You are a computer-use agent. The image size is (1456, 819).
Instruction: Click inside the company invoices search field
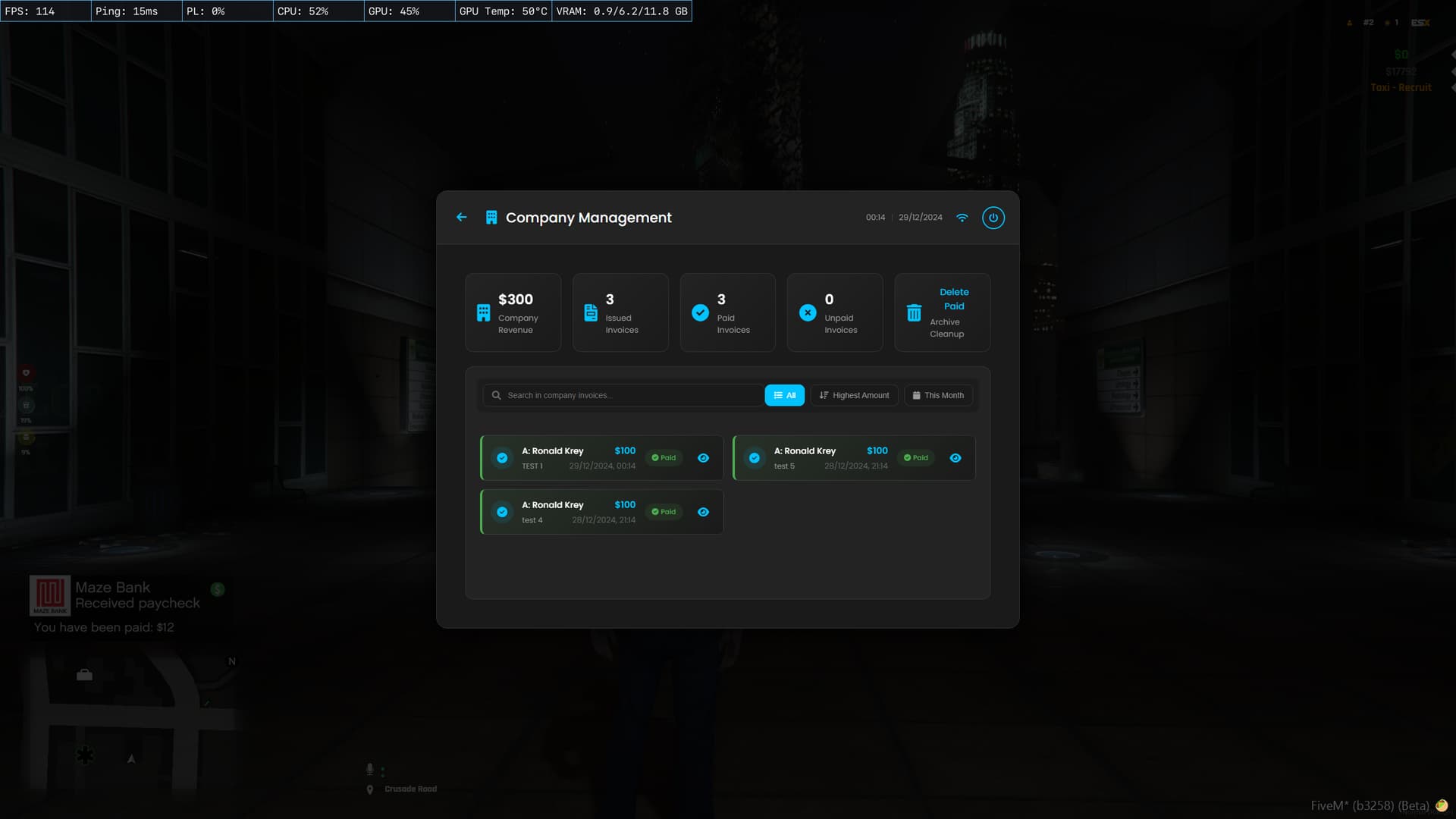pos(629,395)
